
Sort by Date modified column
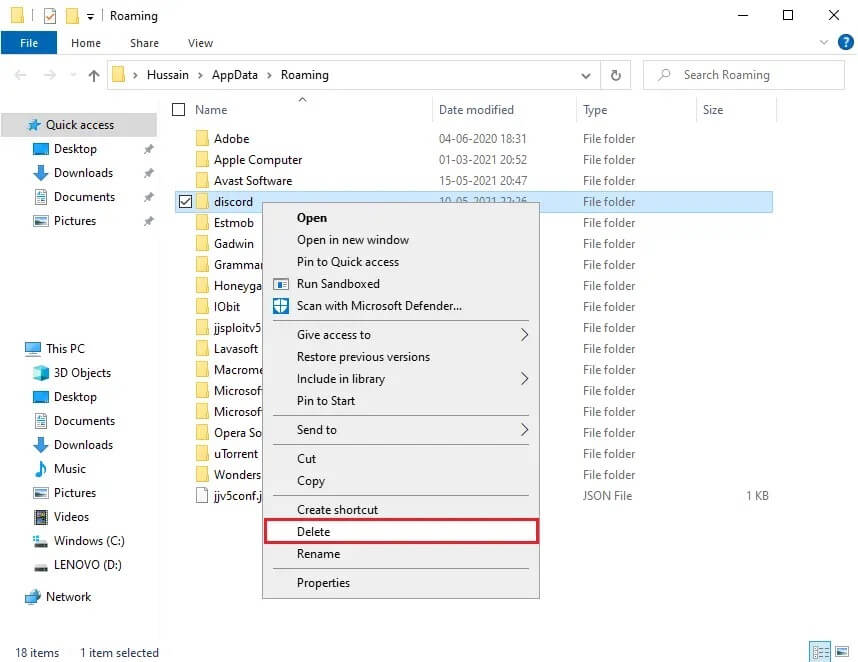[x=476, y=109]
